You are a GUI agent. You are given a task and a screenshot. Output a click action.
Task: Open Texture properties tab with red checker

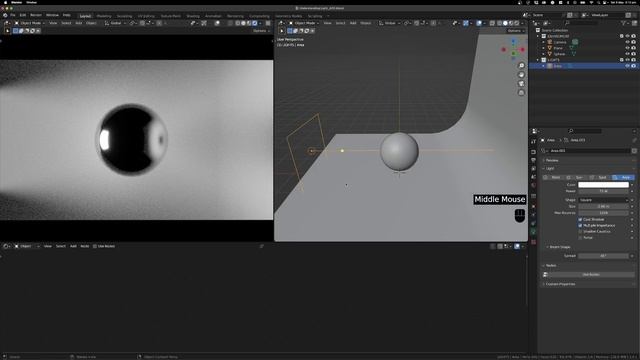533,242
